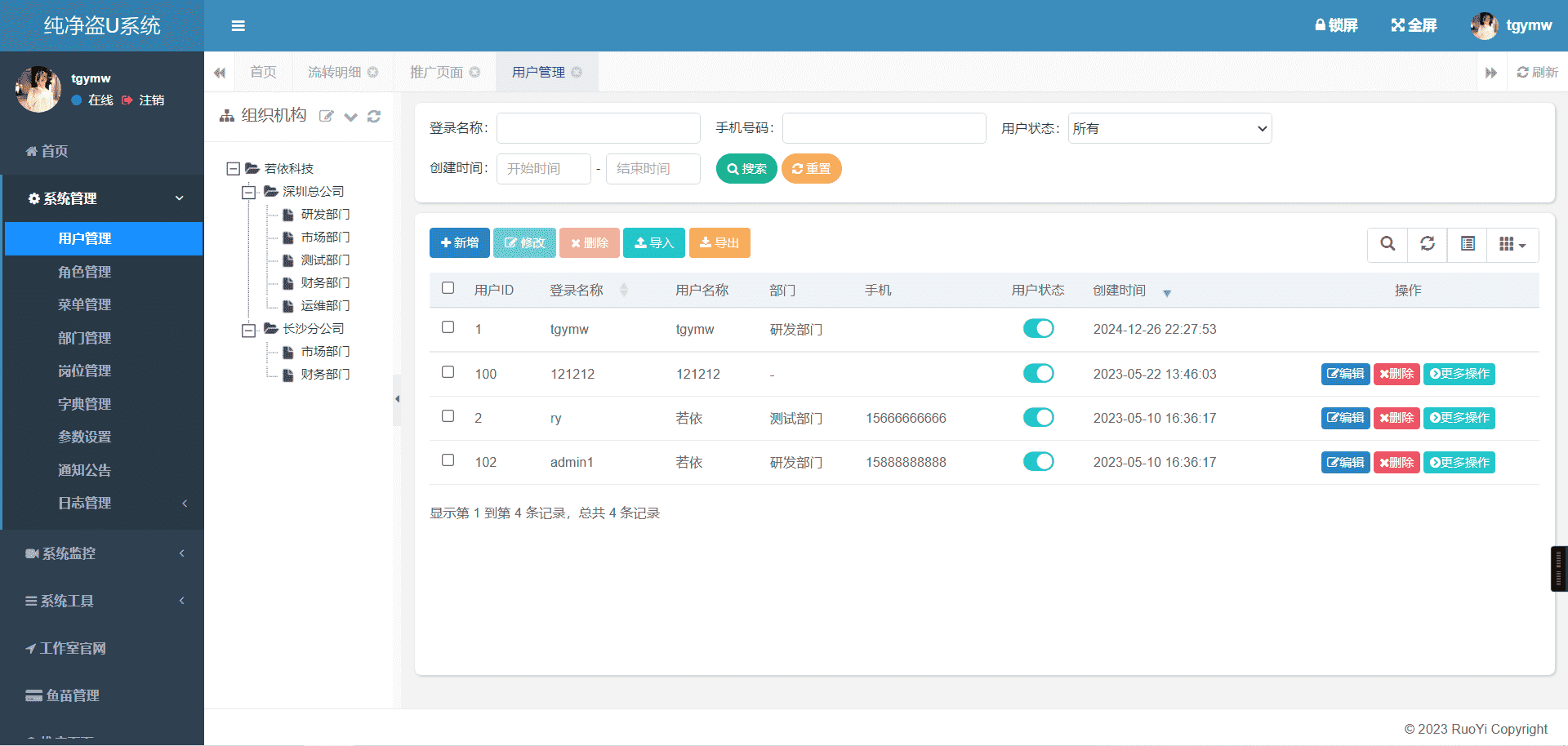Image resolution: width=1568 pixels, height=746 pixels.
Task: Open the 用户状态 dropdown
Action: tap(1169, 128)
